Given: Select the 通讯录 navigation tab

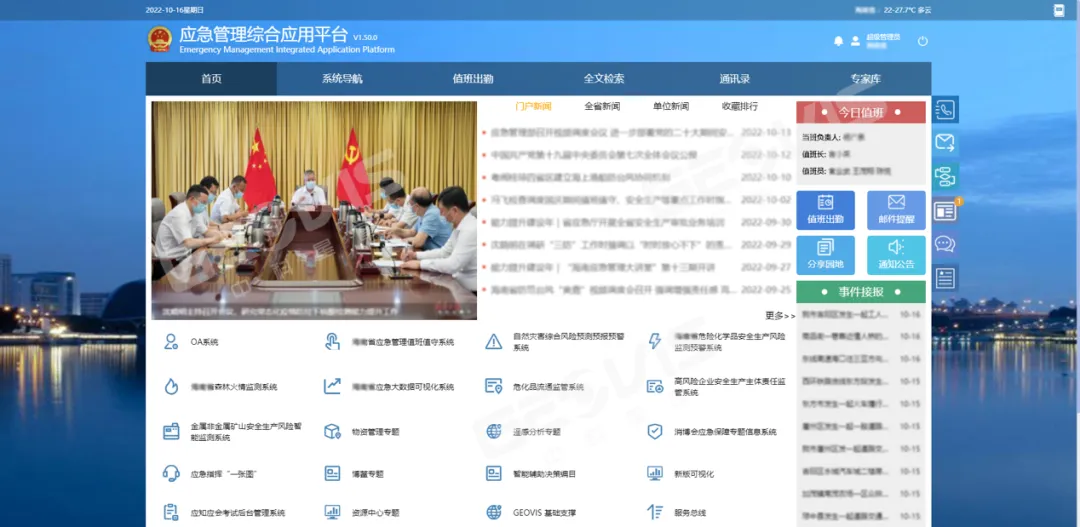Looking at the screenshot, I should pyautogui.click(x=734, y=79).
